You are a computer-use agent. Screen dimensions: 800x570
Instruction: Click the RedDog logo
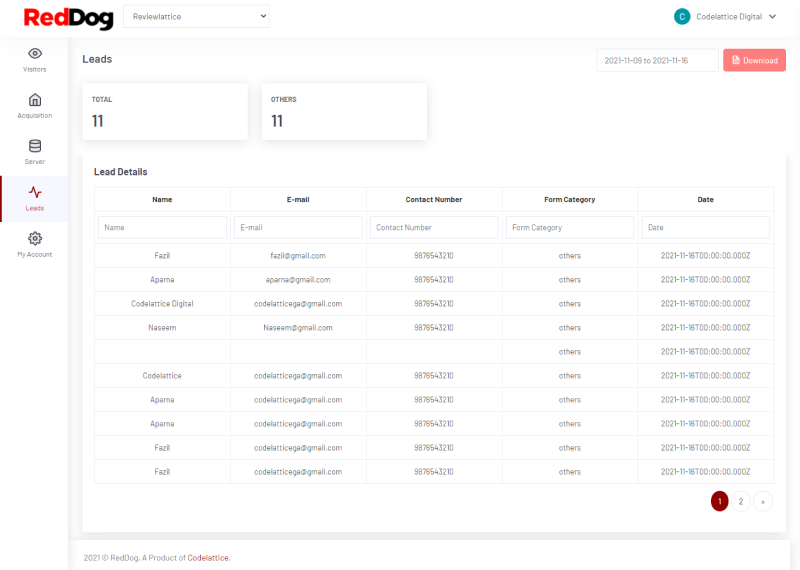(68, 18)
